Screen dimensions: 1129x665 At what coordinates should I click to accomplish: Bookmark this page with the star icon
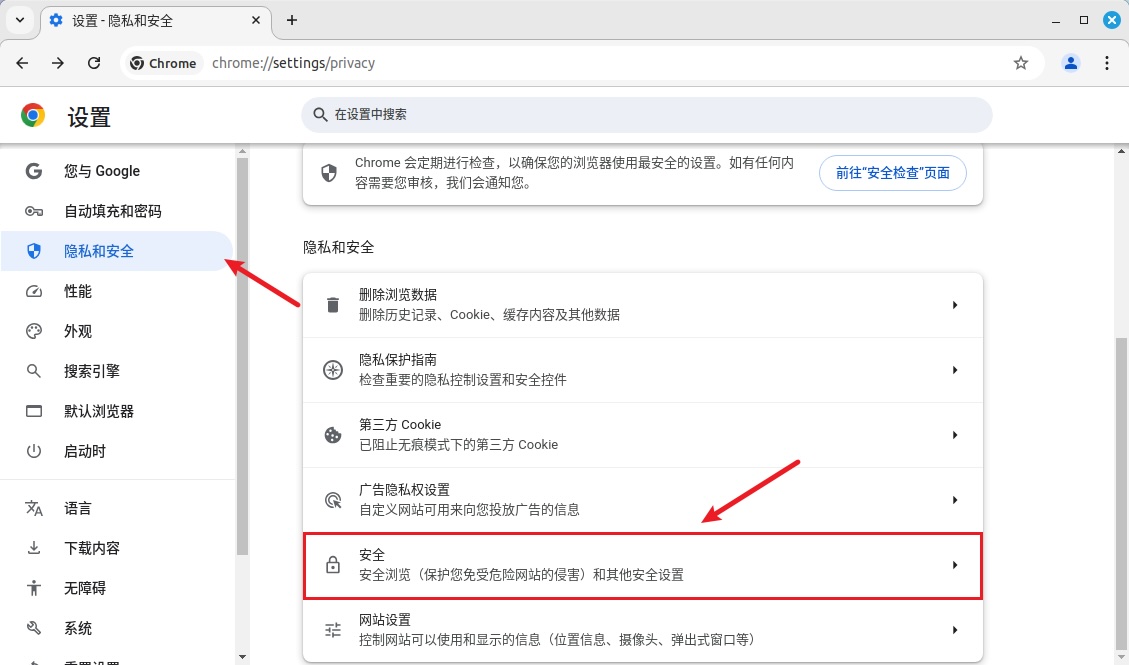(x=1020, y=63)
